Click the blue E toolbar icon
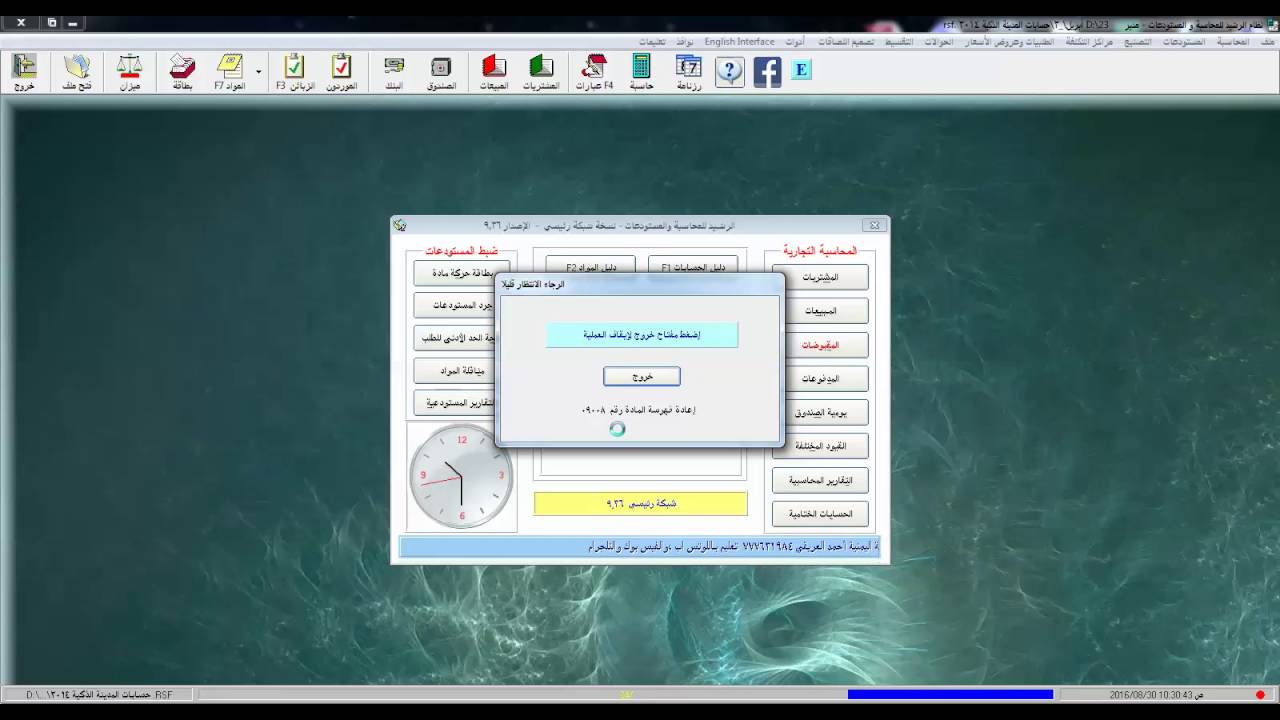Image resolution: width=1280 pixels, height=720 pixels. tap(800, 70)
